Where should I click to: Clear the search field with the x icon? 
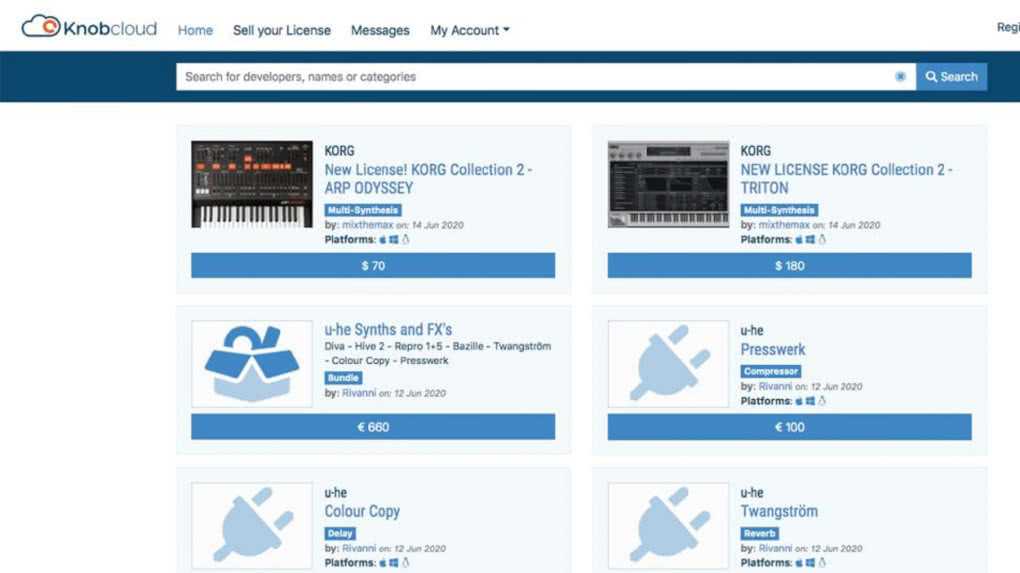point(900,77)
